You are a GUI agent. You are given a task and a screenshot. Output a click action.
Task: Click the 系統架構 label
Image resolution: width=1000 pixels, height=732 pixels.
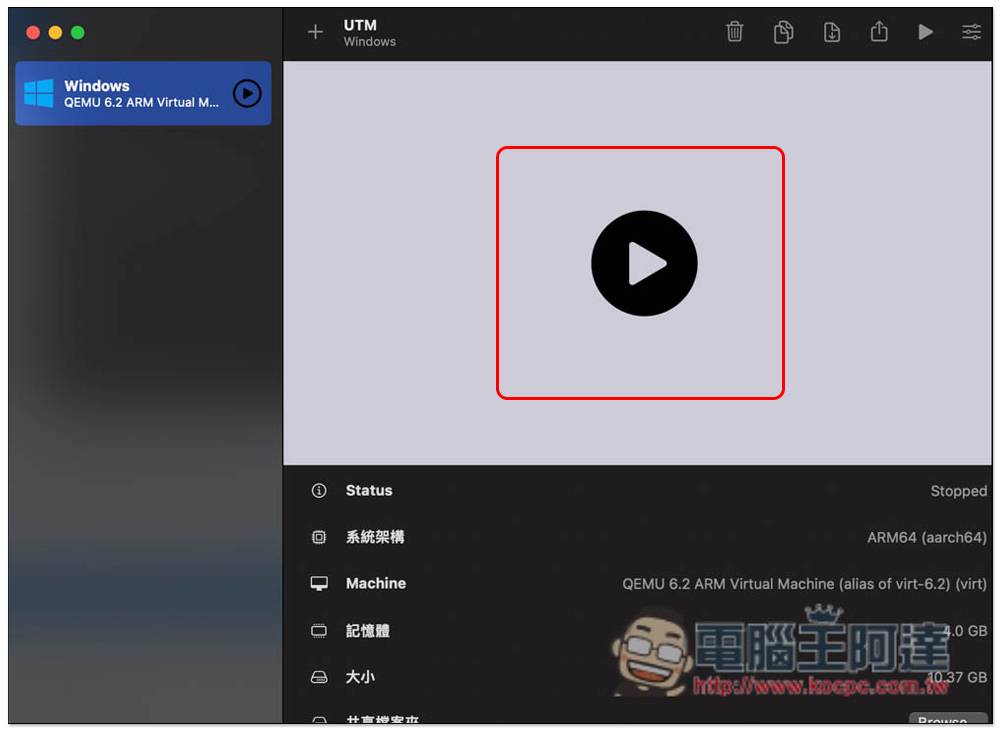[x=375, y=537]
